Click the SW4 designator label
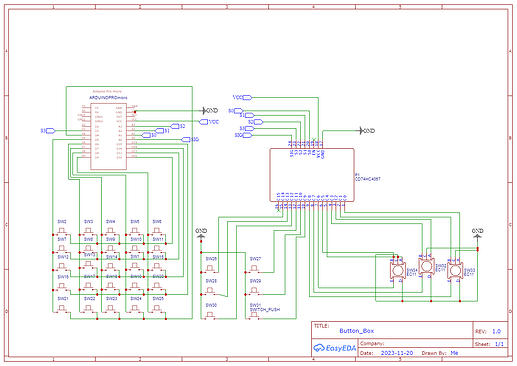Viewport: 517px width, 366px height. click(x=111, y=221)
